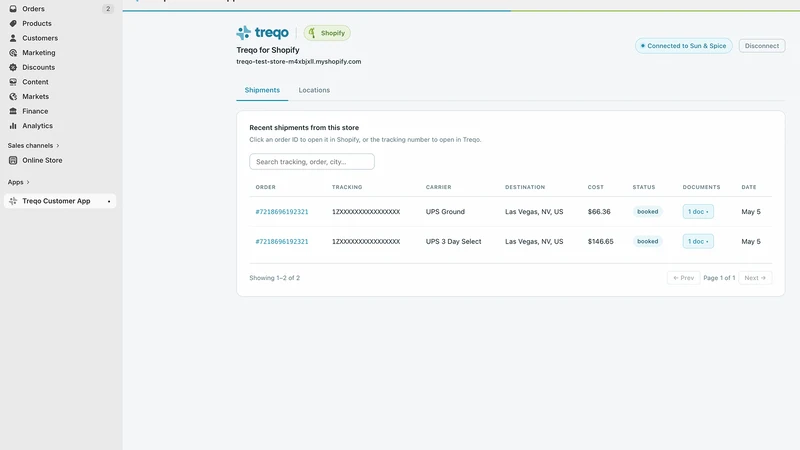Click May 5 date in UPS 3 Day Select row

pos(751,241)
